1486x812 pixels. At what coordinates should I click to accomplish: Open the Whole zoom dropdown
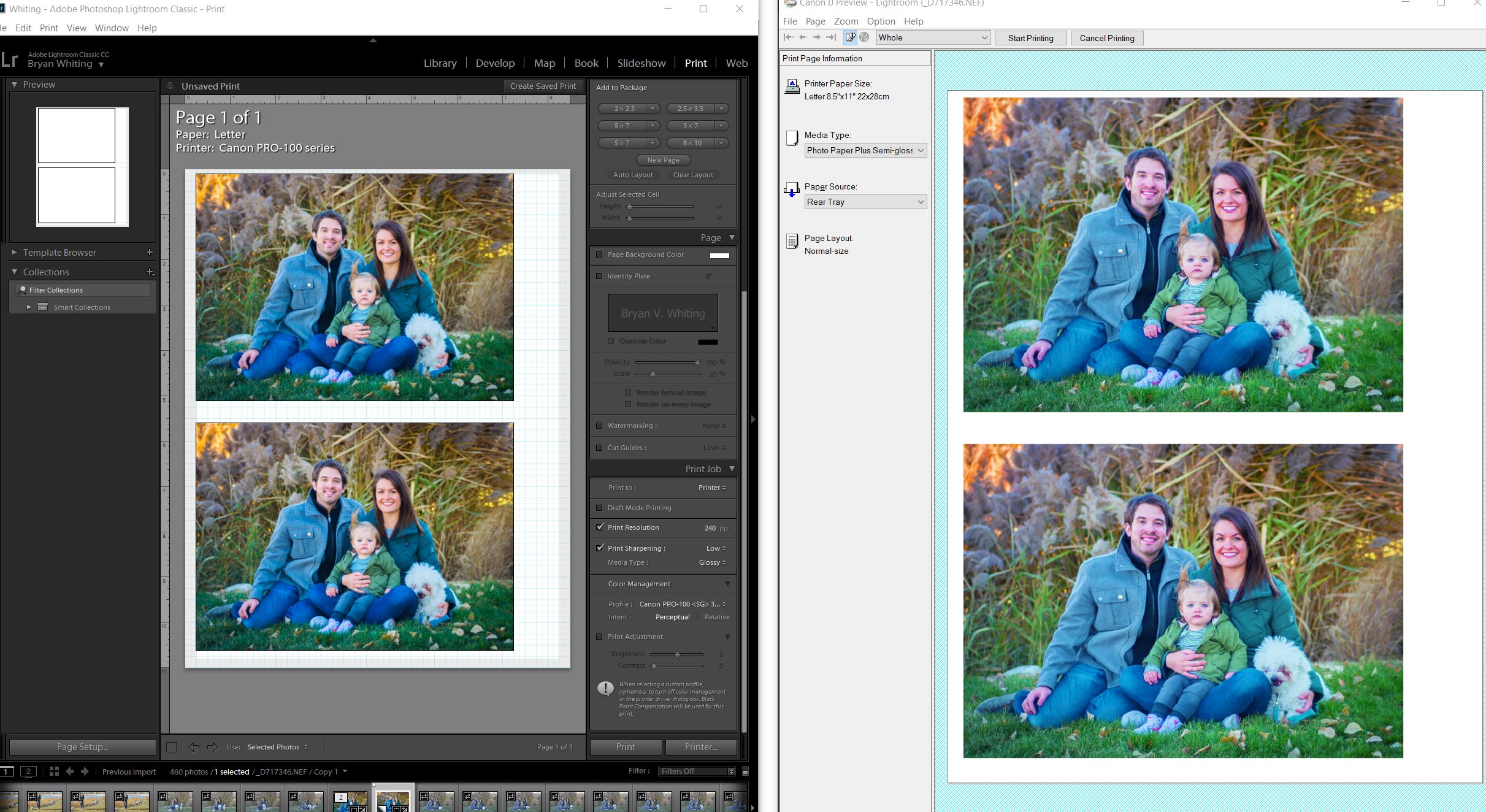933,37
